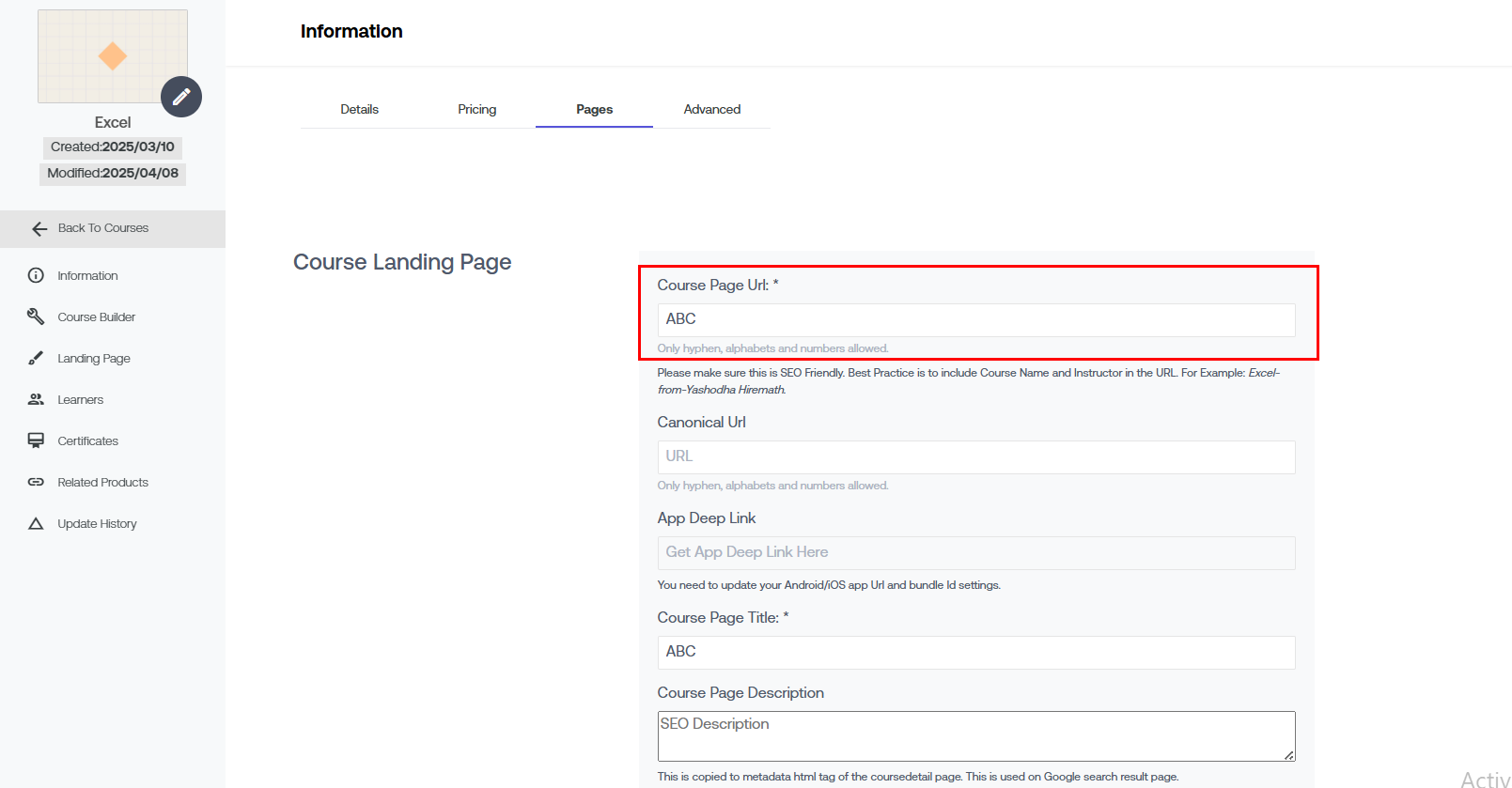Image resolution: width=1512 pixels, height=788 pixels.
Task: Select the Pages tab
Action: tap(594, 109)
